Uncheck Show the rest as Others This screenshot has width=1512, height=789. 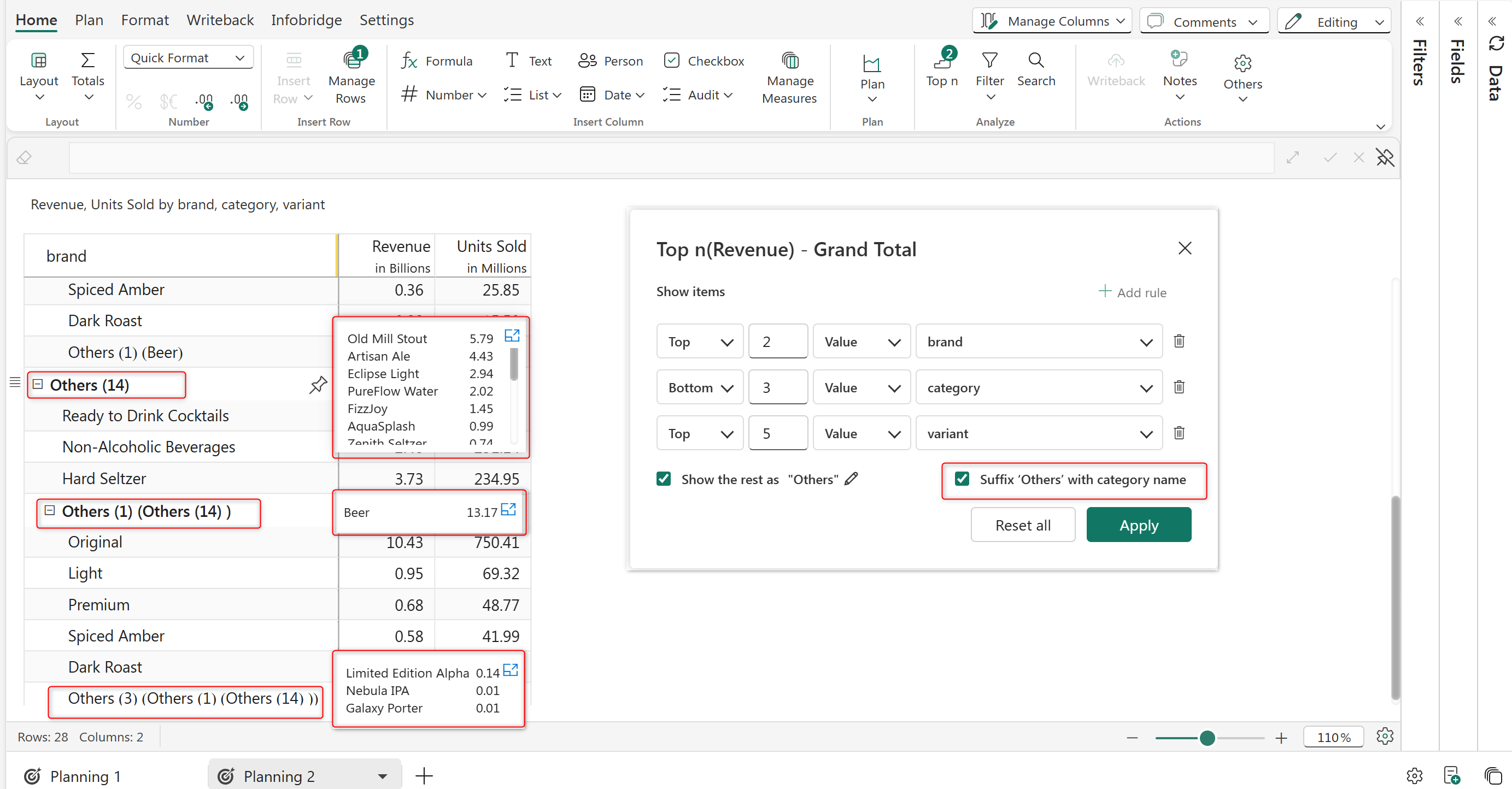[664, 479]
